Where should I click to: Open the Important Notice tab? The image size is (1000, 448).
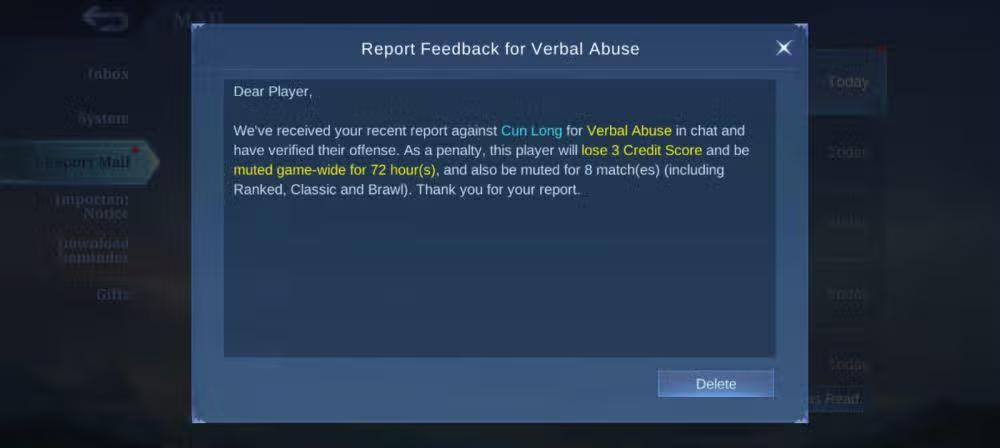(x=91, y=207)
